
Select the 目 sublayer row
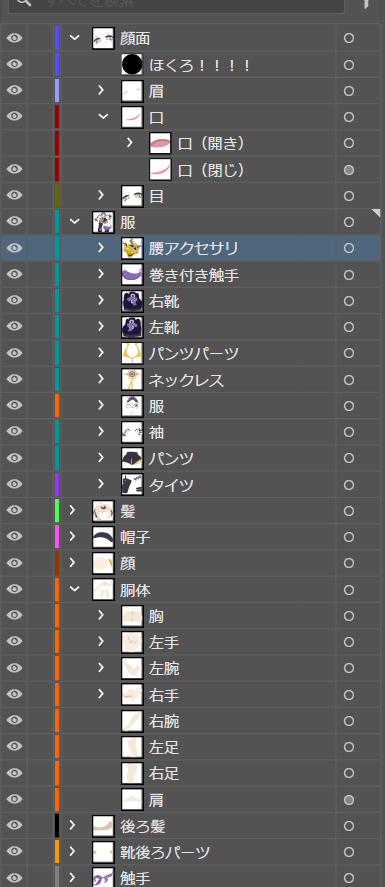191,195
